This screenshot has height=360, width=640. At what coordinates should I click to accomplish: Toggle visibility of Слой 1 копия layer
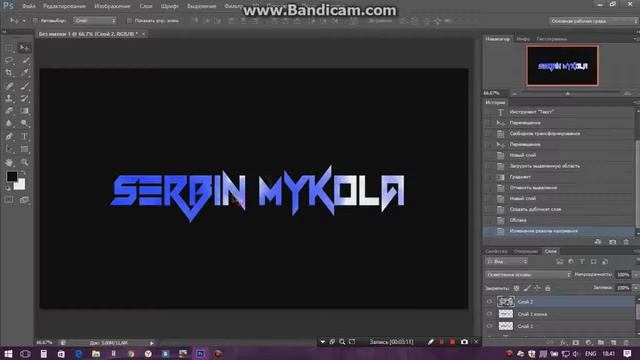pos(489,314)
